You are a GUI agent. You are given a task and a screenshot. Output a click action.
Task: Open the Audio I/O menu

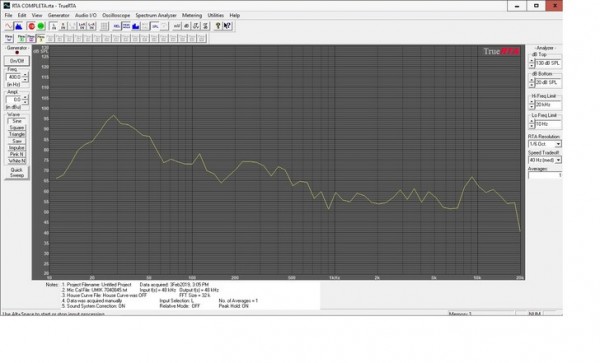tap(86, 15)
